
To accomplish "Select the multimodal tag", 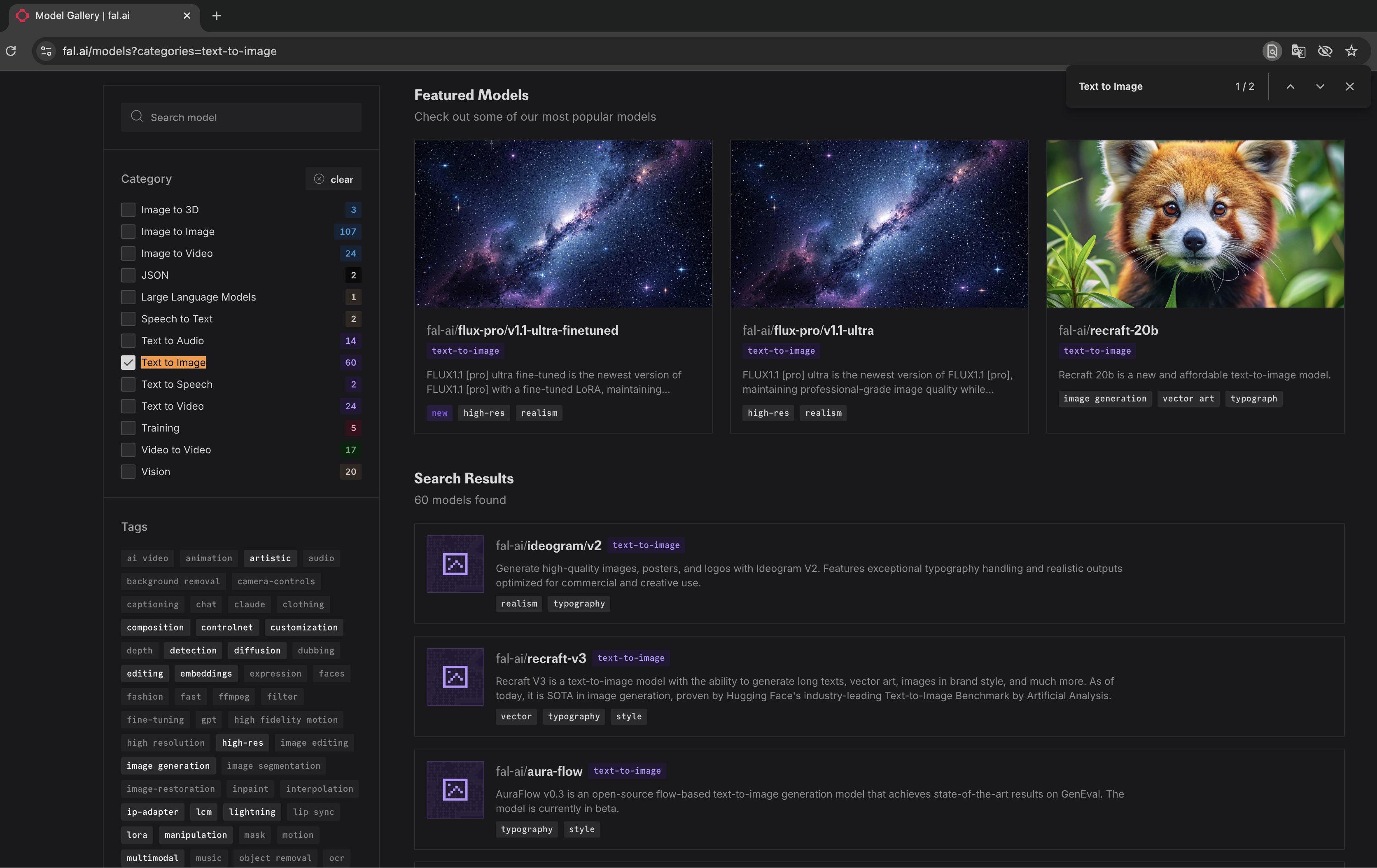I will pyautogui.click(x=152, y=858).
